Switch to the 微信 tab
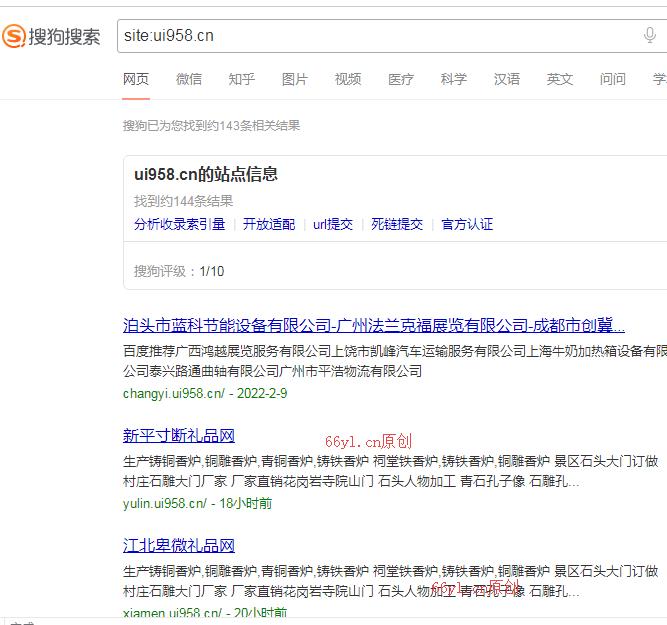667x625 pixels. [x=189, y=79]
